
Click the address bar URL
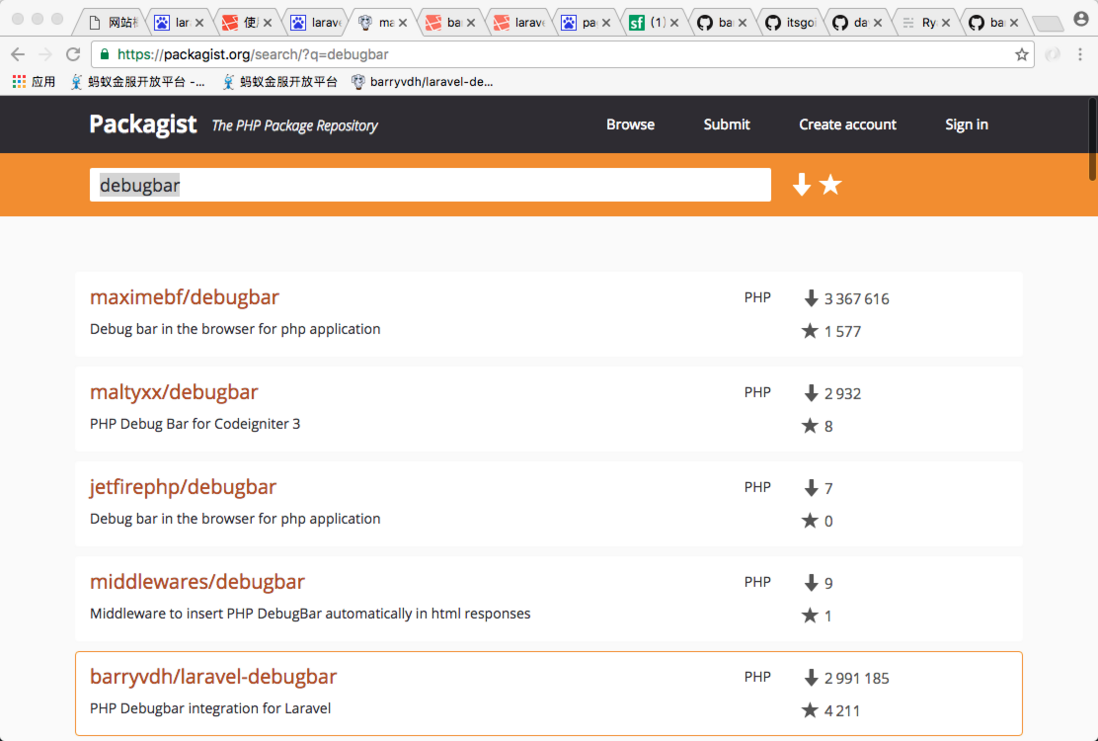click(x=253, y=54)
